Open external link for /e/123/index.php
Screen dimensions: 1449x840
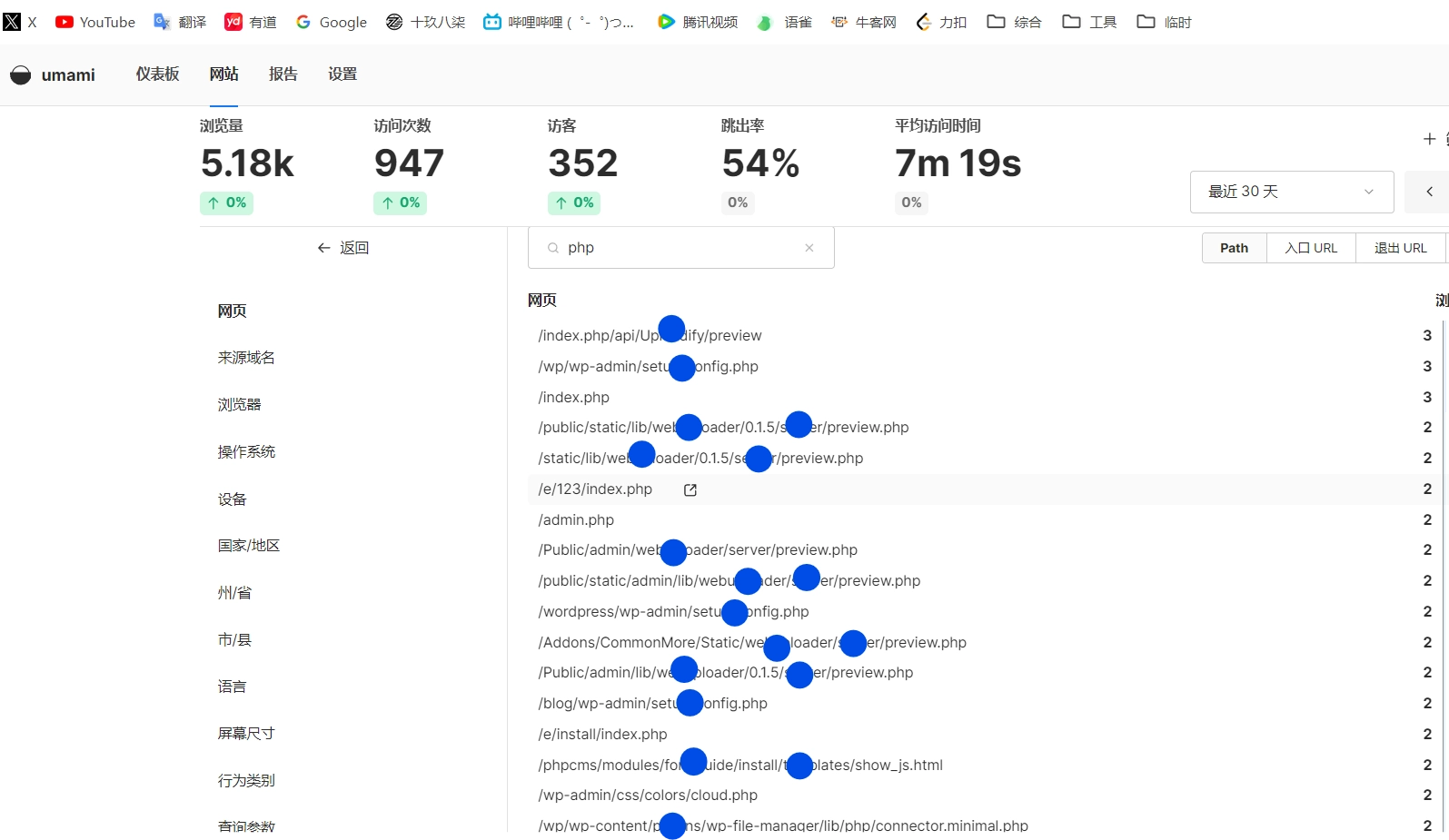coord(690,490)
